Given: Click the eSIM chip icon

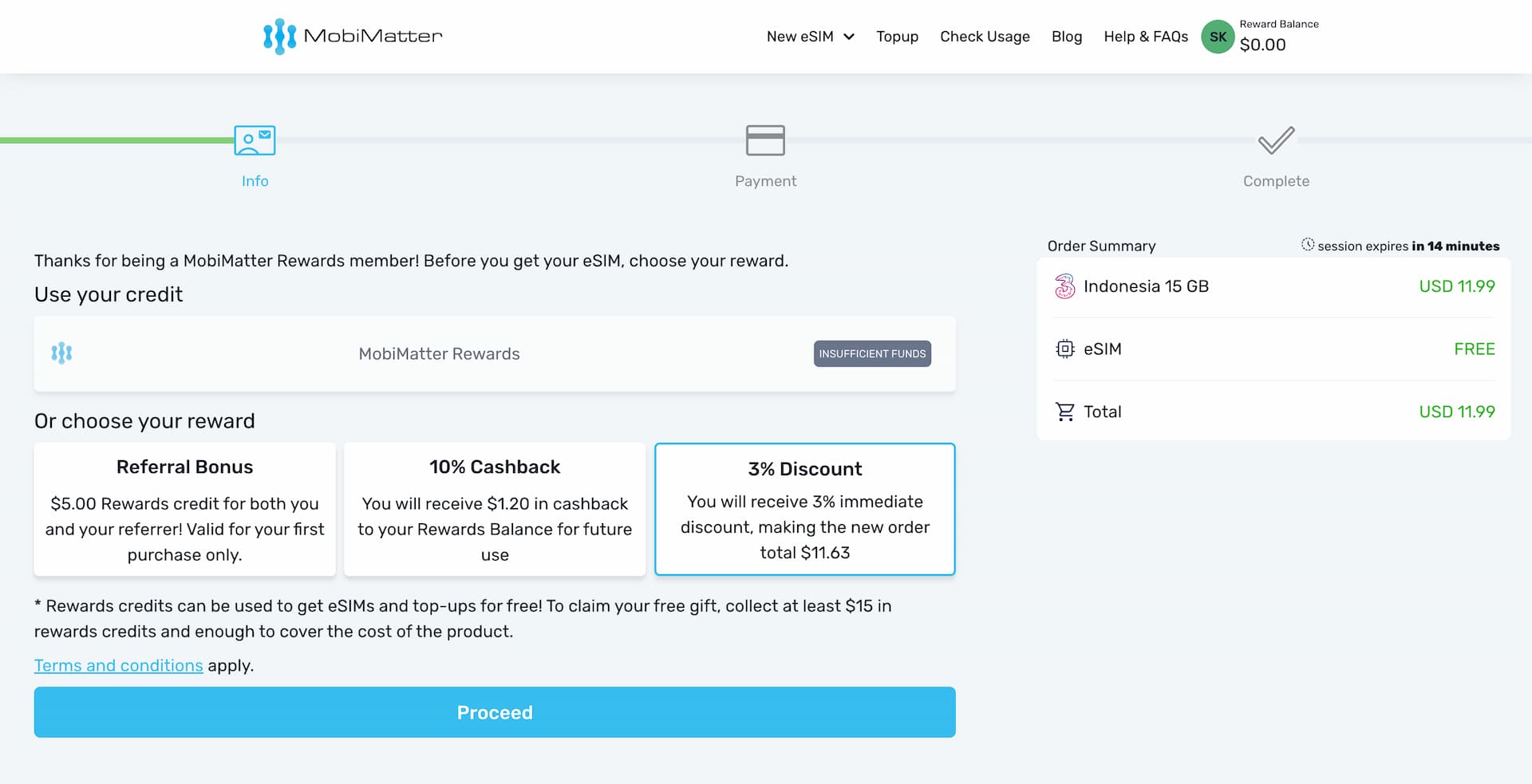Looking at the screenshot, I should pos(1065,349).
